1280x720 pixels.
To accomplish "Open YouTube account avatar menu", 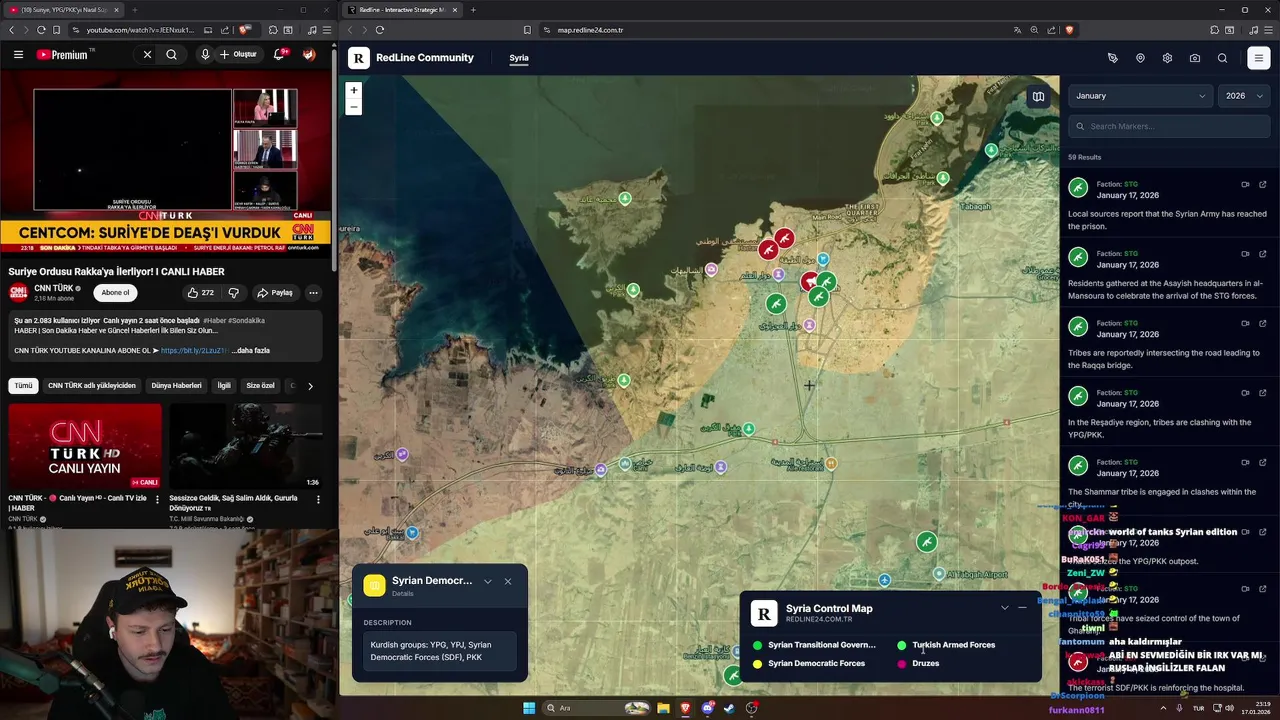I will tap(309, 55).
